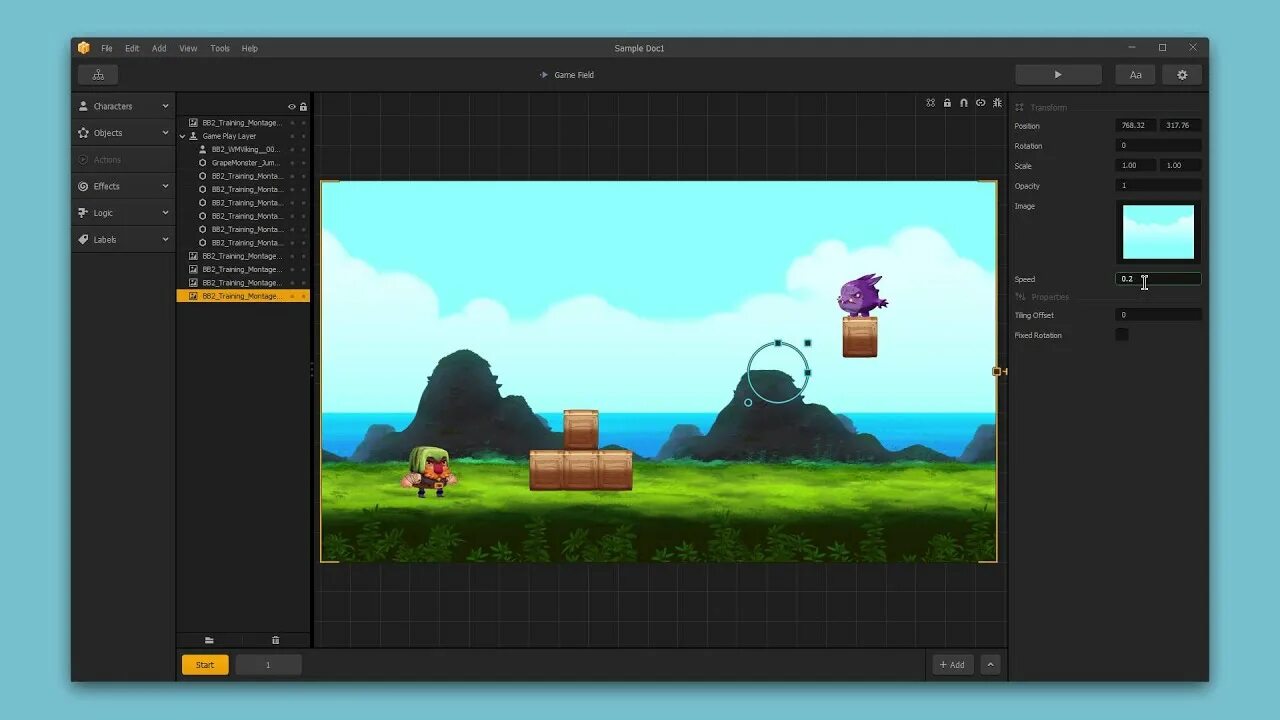Click the Logic icon in the left sidebar

click(x=84, y=213)
